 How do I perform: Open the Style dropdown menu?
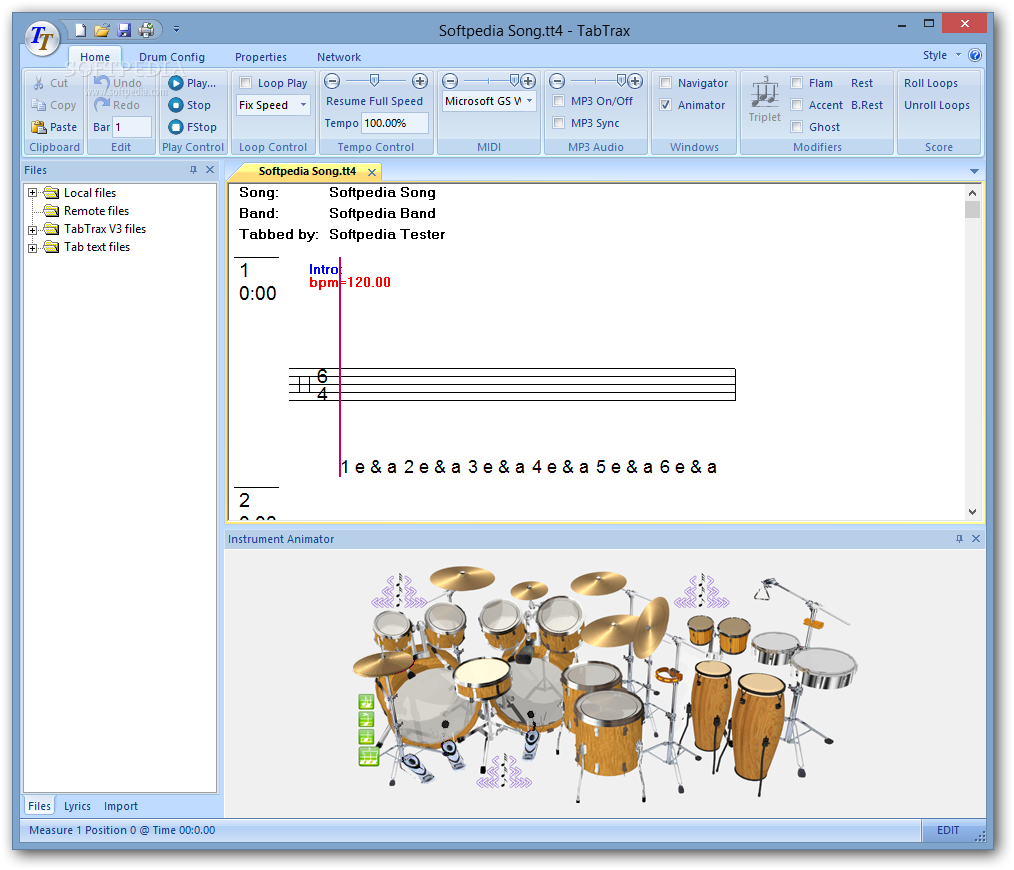(941, 55)
